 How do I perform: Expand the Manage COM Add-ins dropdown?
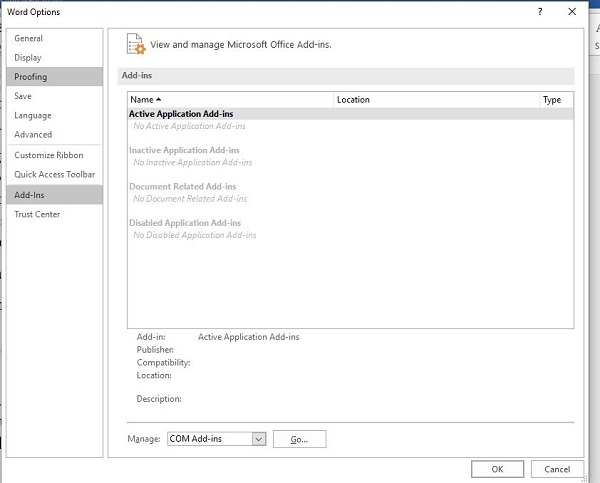(258, 439)
